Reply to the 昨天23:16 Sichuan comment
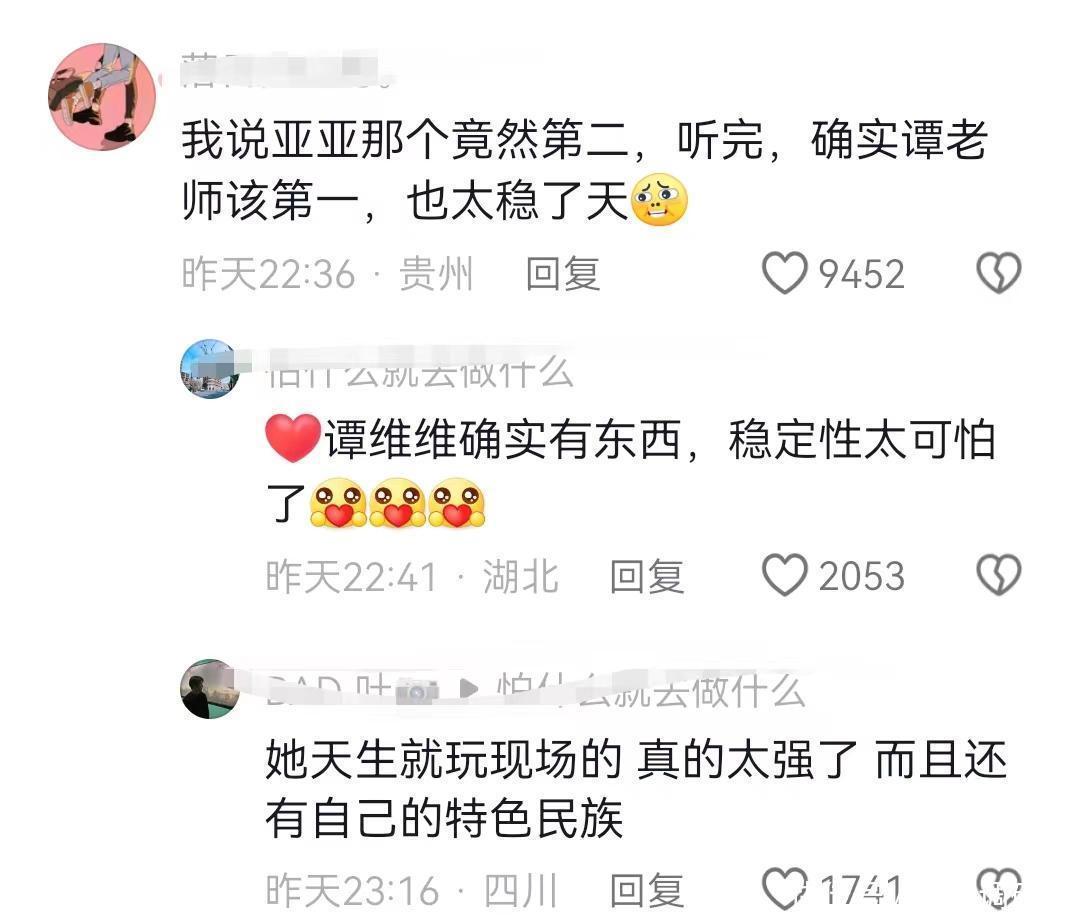Image resolution: width=1080 pixels, height=916 pixels. point(647,890)
